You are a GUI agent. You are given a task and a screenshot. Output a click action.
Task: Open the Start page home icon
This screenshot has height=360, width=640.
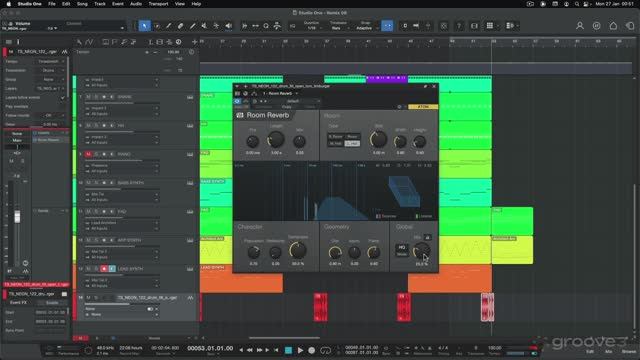point(613,26)
